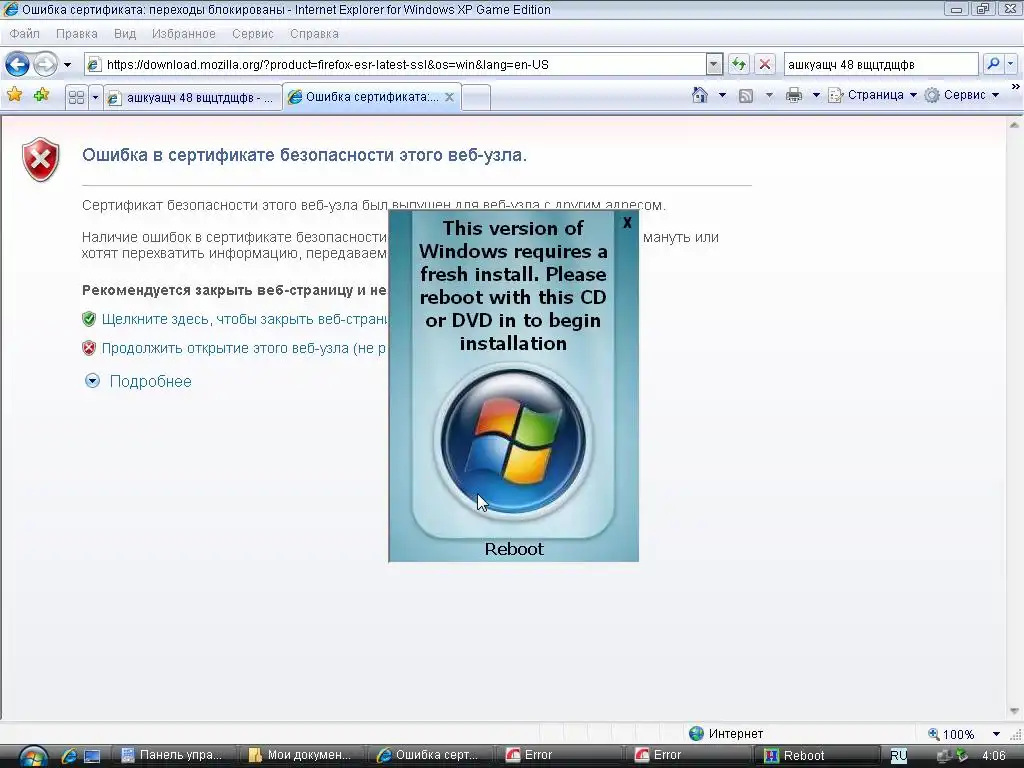Open the Вид menu

(125, 33)
